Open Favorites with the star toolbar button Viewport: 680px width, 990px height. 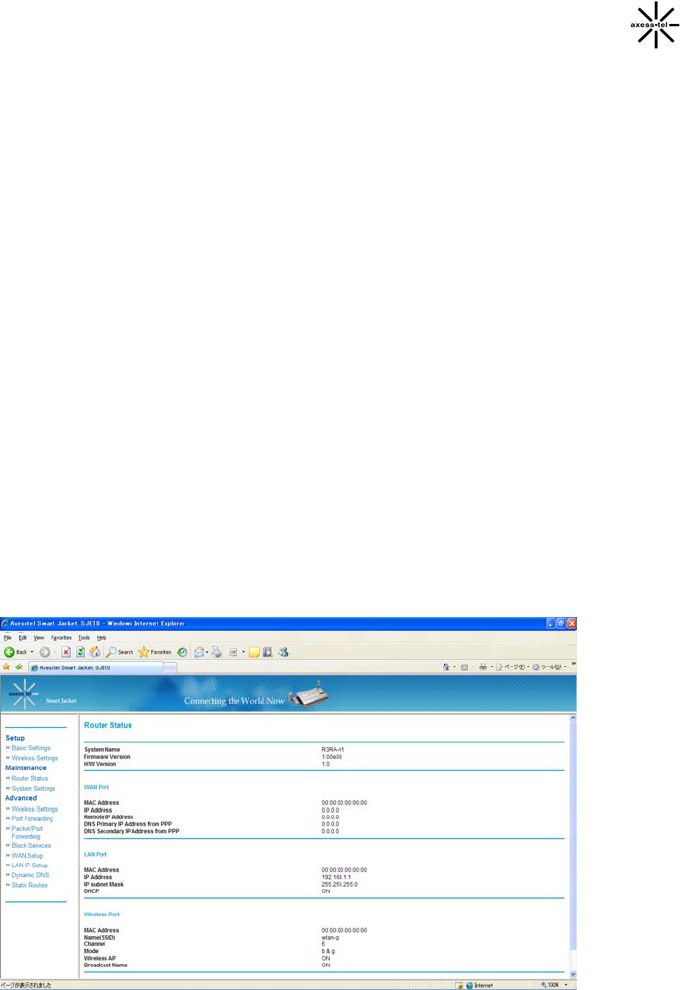point(155,652)
